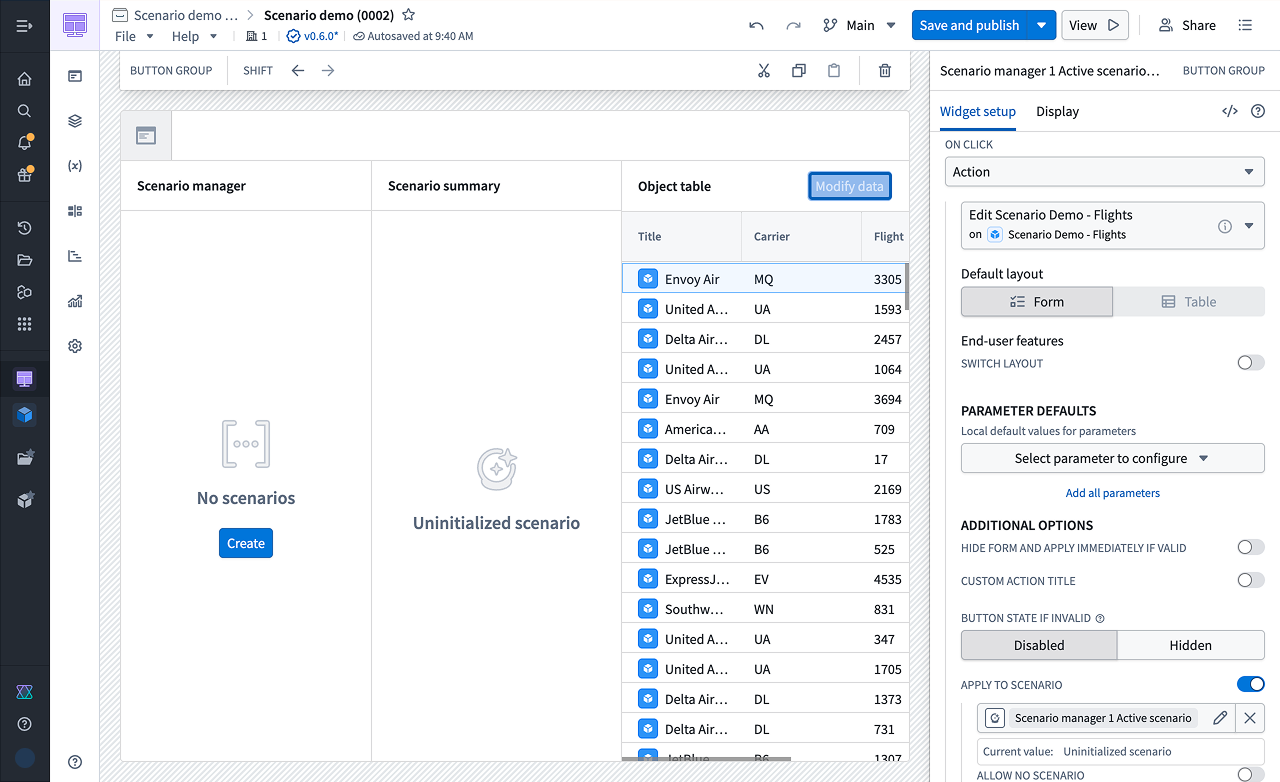The height and width of the screenshot is (782, 1280).
Task: Open the code view icon
Action: (x=1230, y=111)
